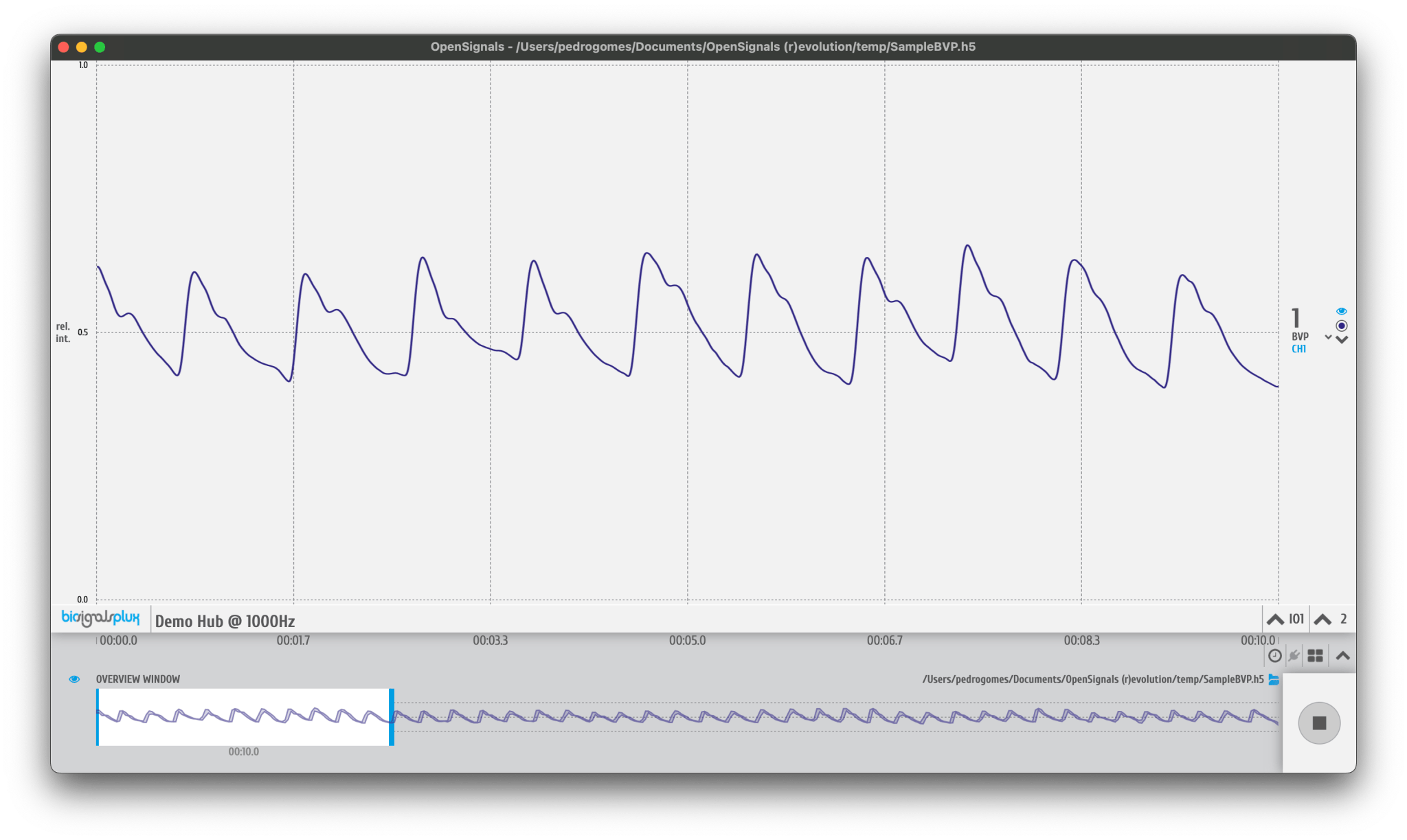This screenshot has width=1407, height=840.
Task: Click the OVERVIEW WINDOW label
Action: (x=137, y=679)
